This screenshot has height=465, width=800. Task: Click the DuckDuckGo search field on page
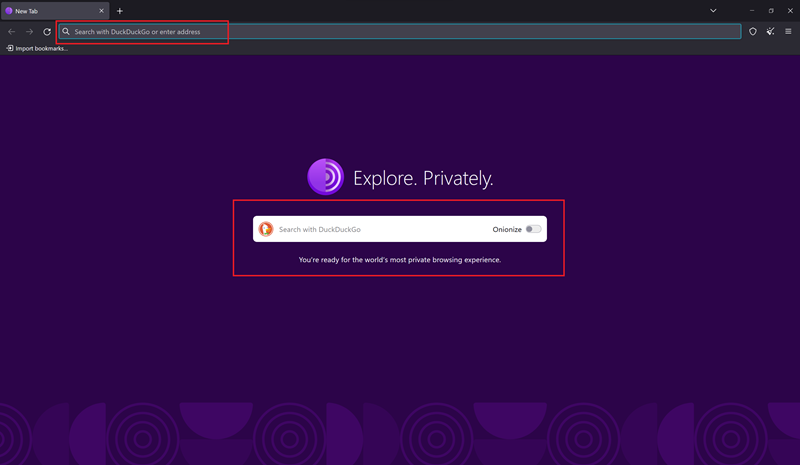(x=380, y=229)
